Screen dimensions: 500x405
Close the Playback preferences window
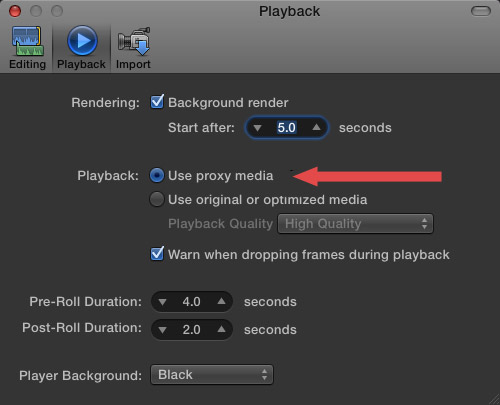pyautogui.click(x=15, y=11)
